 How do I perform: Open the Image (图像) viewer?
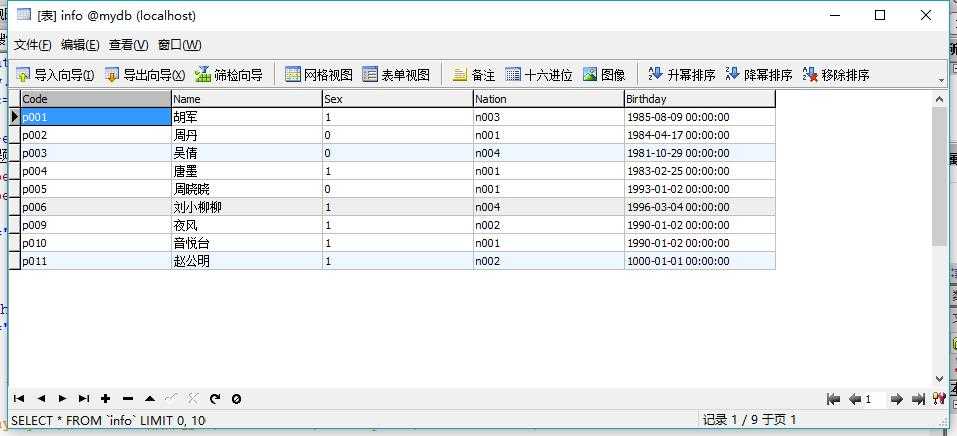tap(604, 75)
